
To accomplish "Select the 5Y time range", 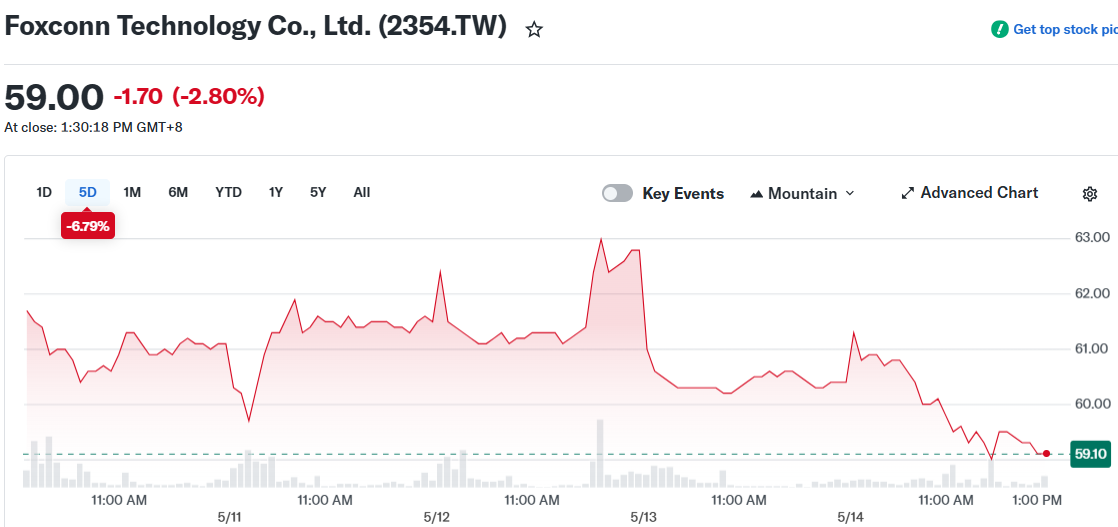I will coord(318,193).
